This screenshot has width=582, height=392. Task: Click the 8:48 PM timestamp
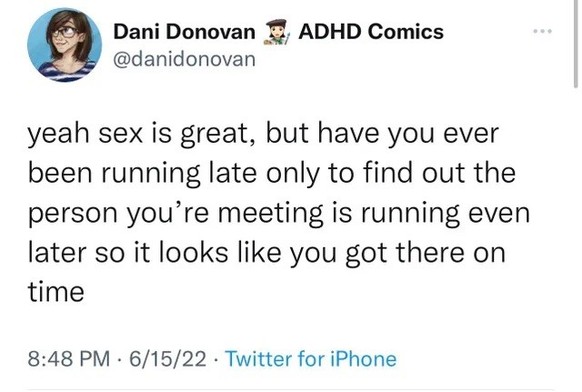click(x=69, y=359)
